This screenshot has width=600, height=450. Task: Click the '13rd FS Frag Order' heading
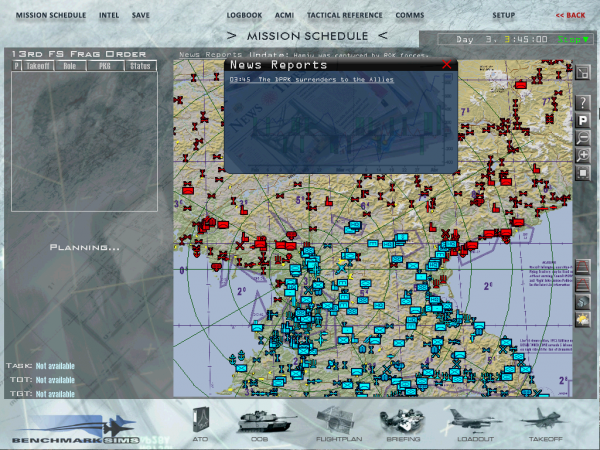coord(79,54)
